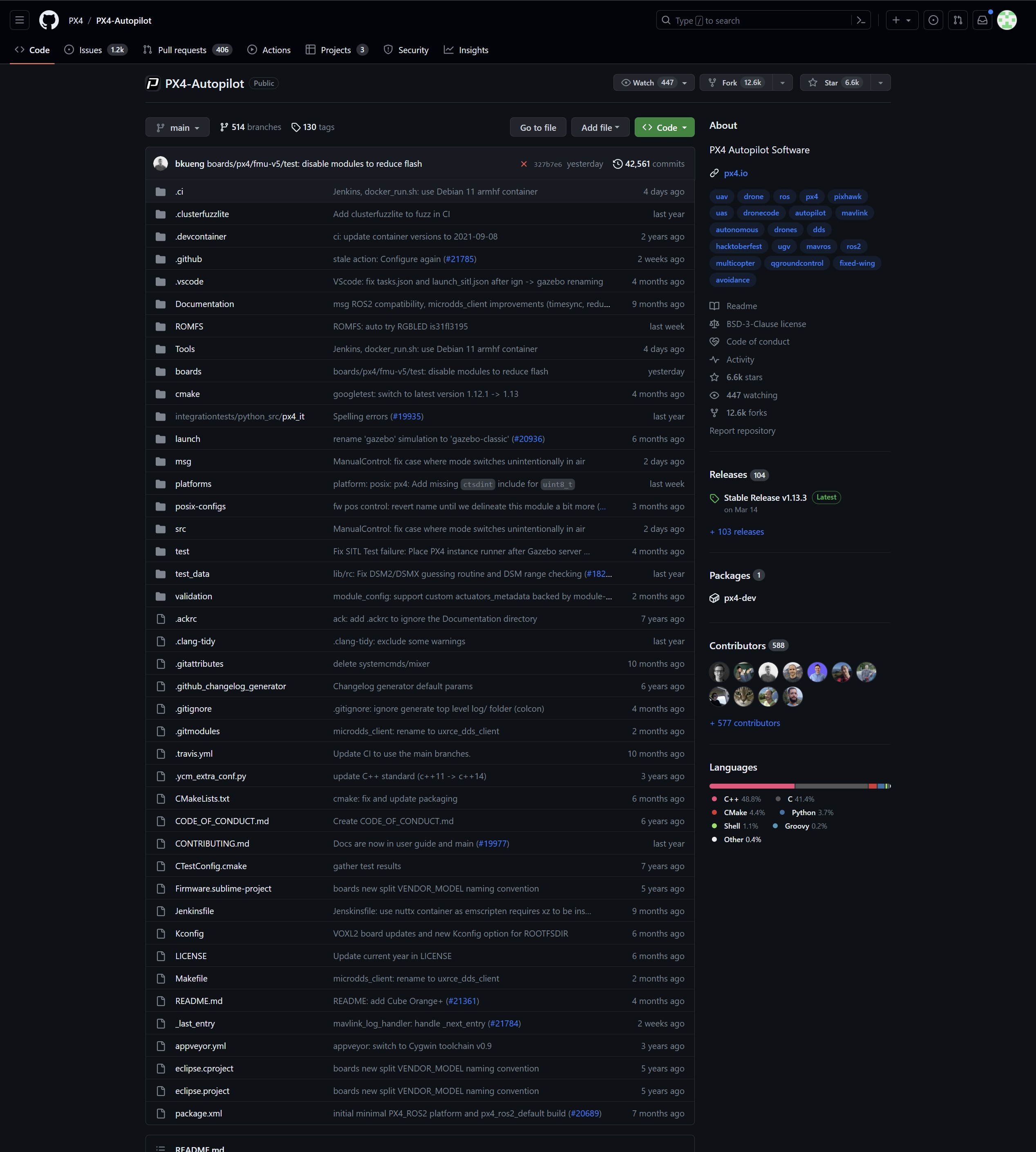Open the Fork options dropdown arrow
1036x1152 pixels.
coord(783,83)
